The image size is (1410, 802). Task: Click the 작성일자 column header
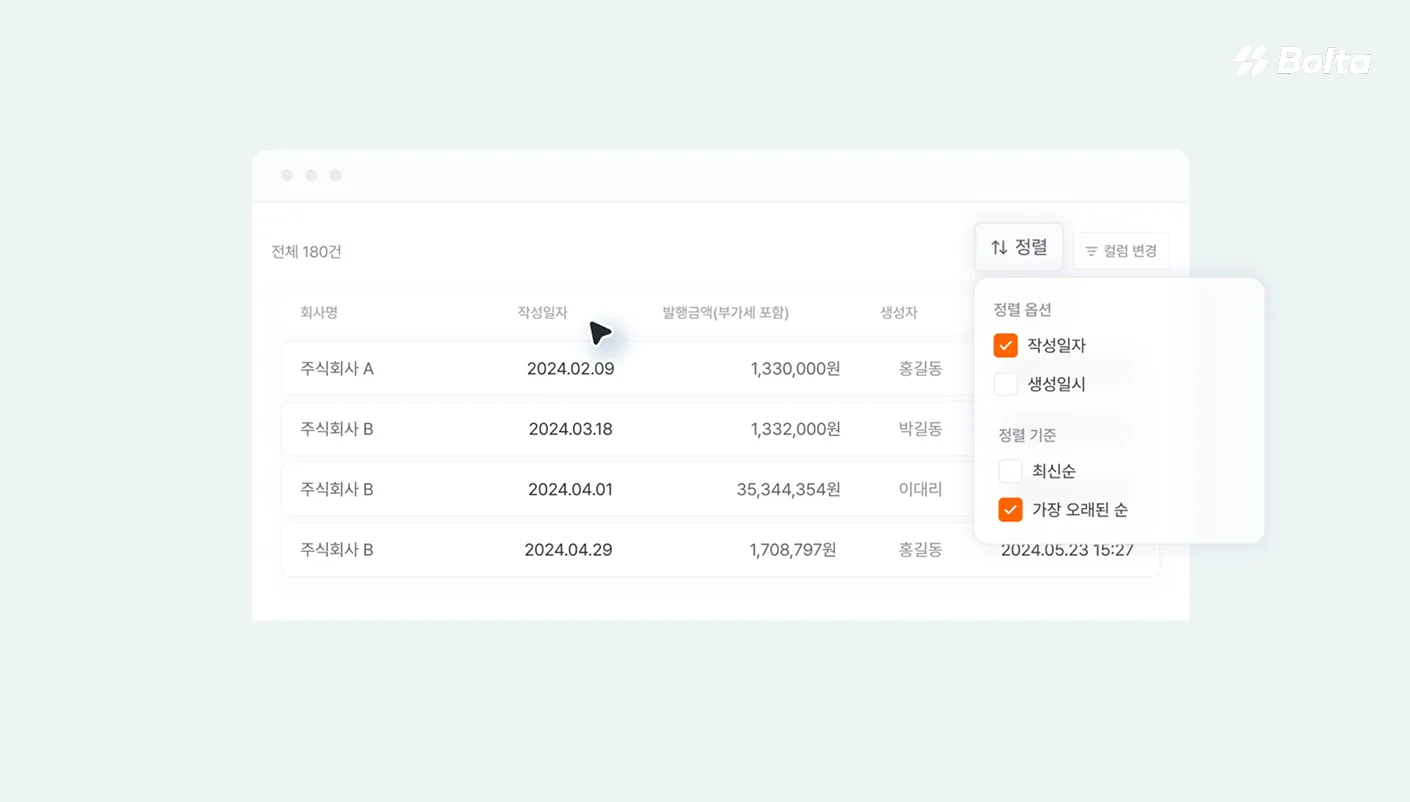tap(541, 312)
